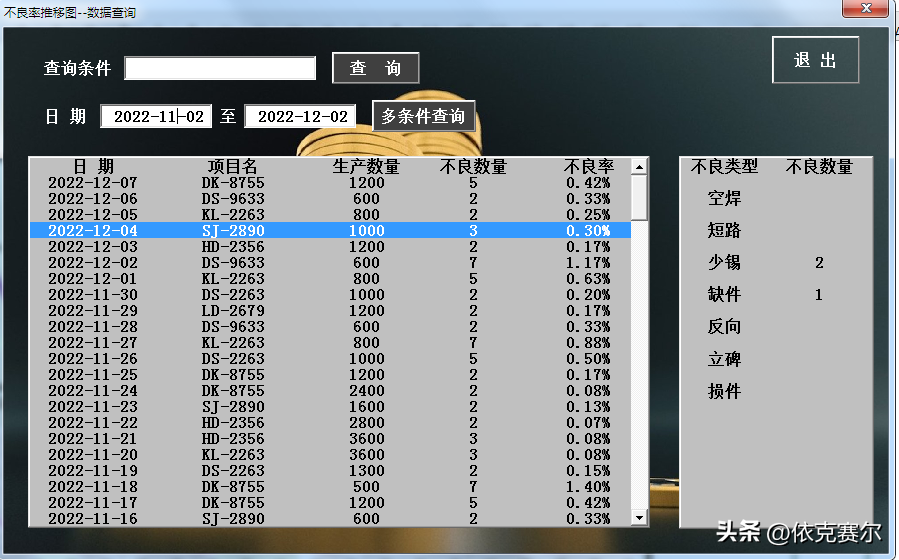Click the 不良率 column header
The height and width of the screenshot is (560, 899).
point(588,167)
